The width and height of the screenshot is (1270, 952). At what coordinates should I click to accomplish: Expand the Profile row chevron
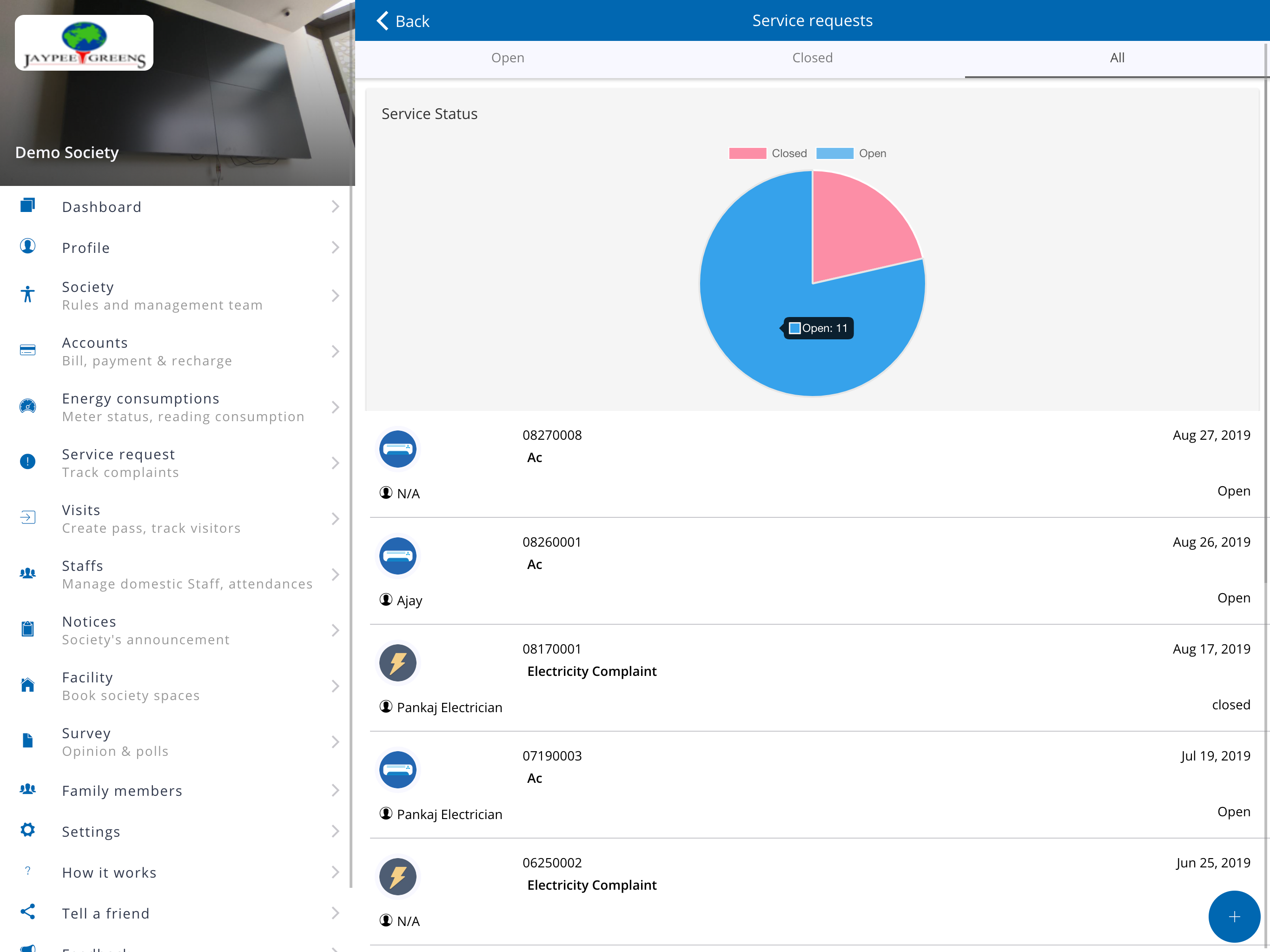pos(335,247)
